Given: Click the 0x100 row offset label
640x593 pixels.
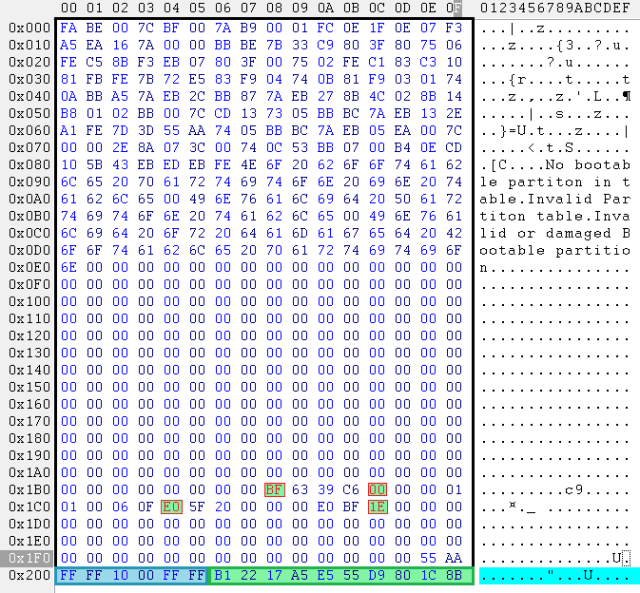Looking at the screenshot, I should click(x=29, y=301).
